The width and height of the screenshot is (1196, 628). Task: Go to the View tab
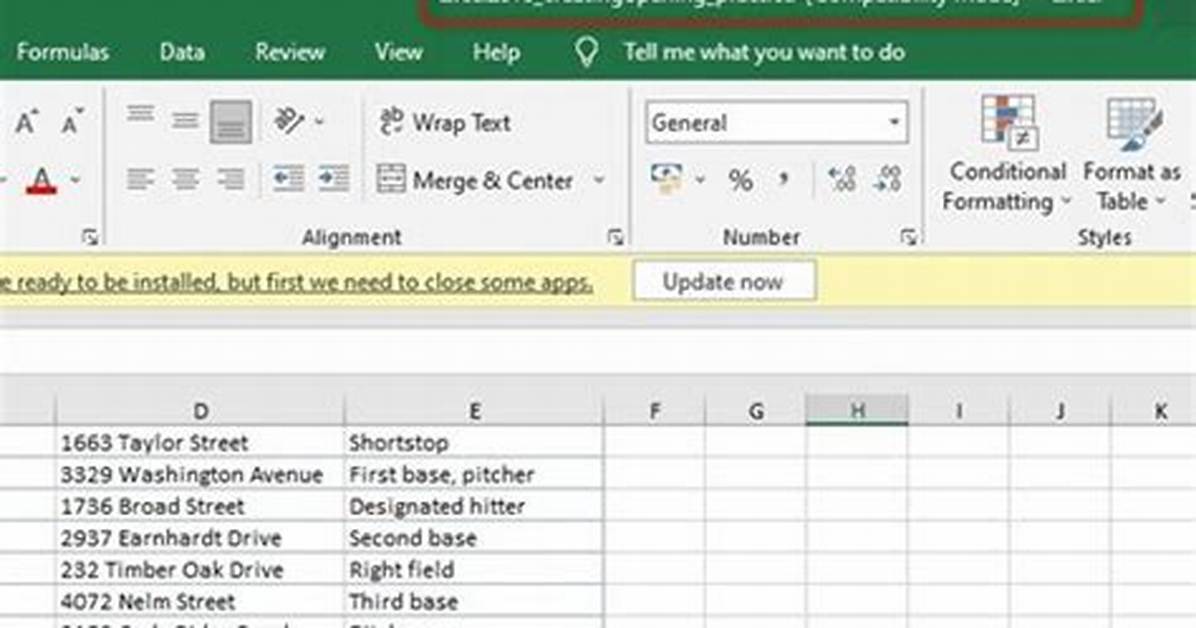click(x=398, y=52)
